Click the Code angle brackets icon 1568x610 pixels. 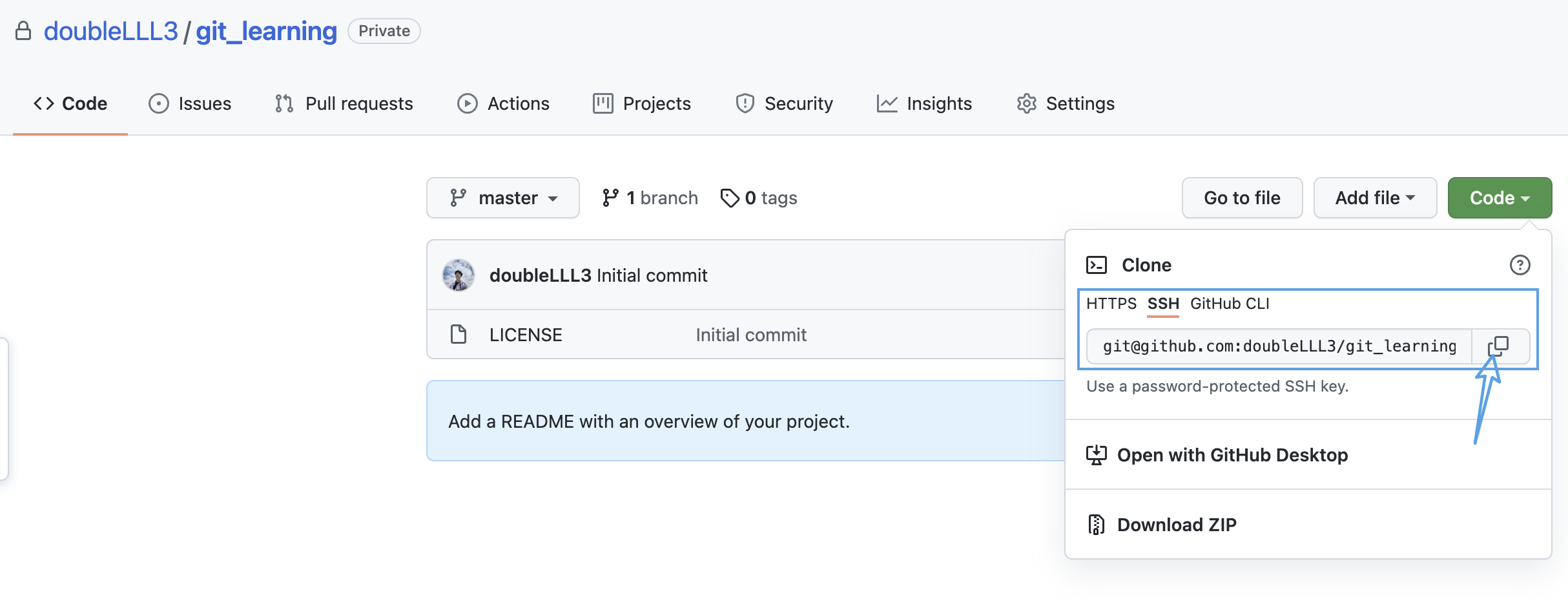pos(44,103)
